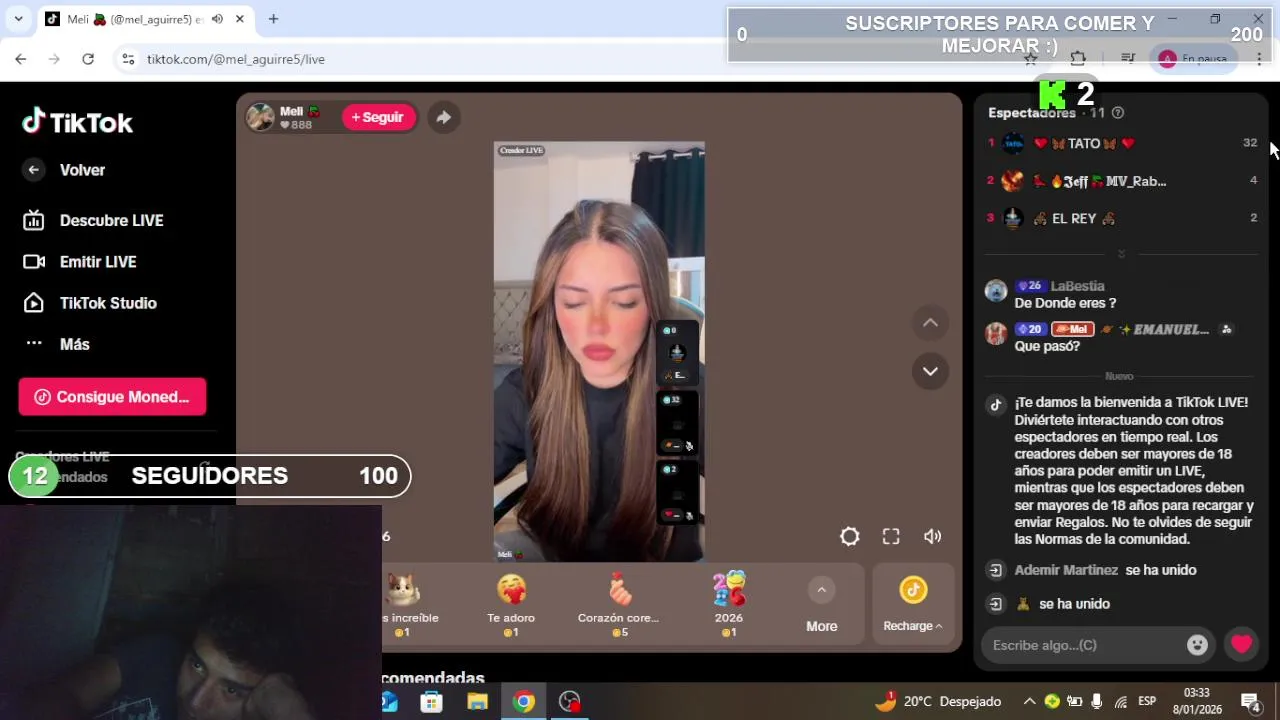The height and width of the screenshot is (720, 1280).
Task: Open the network Wi-Fi tray icon
Action: click(1121, 702)
